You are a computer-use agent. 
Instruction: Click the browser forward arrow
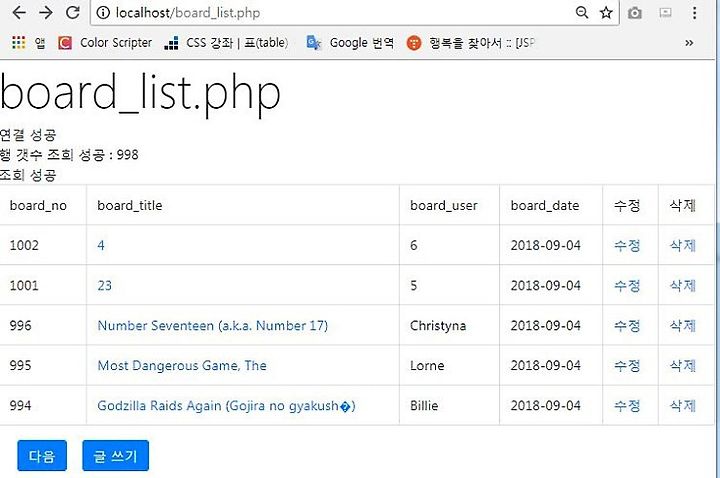[x=45, y=12]
